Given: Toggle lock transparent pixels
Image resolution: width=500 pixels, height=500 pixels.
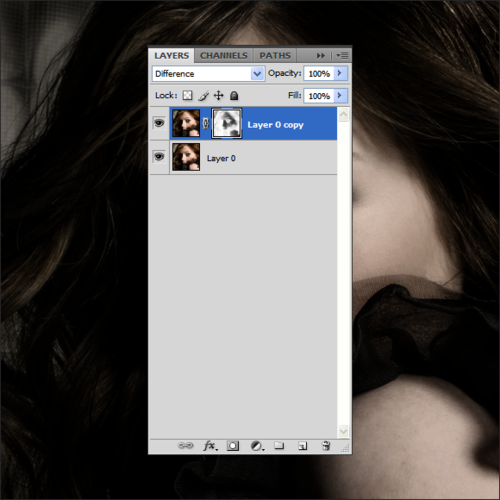Looking at the screenshot, I should 187,96.
